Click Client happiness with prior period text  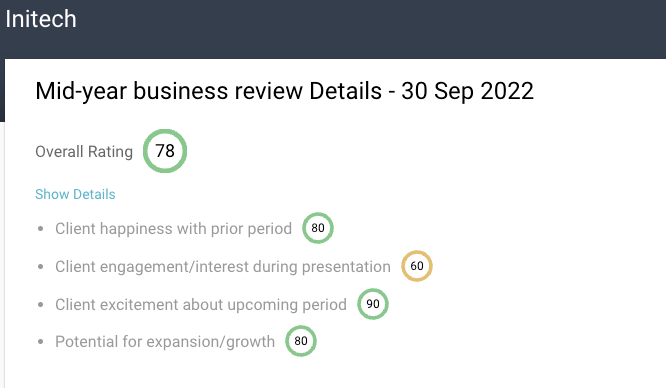pos(173,229)
